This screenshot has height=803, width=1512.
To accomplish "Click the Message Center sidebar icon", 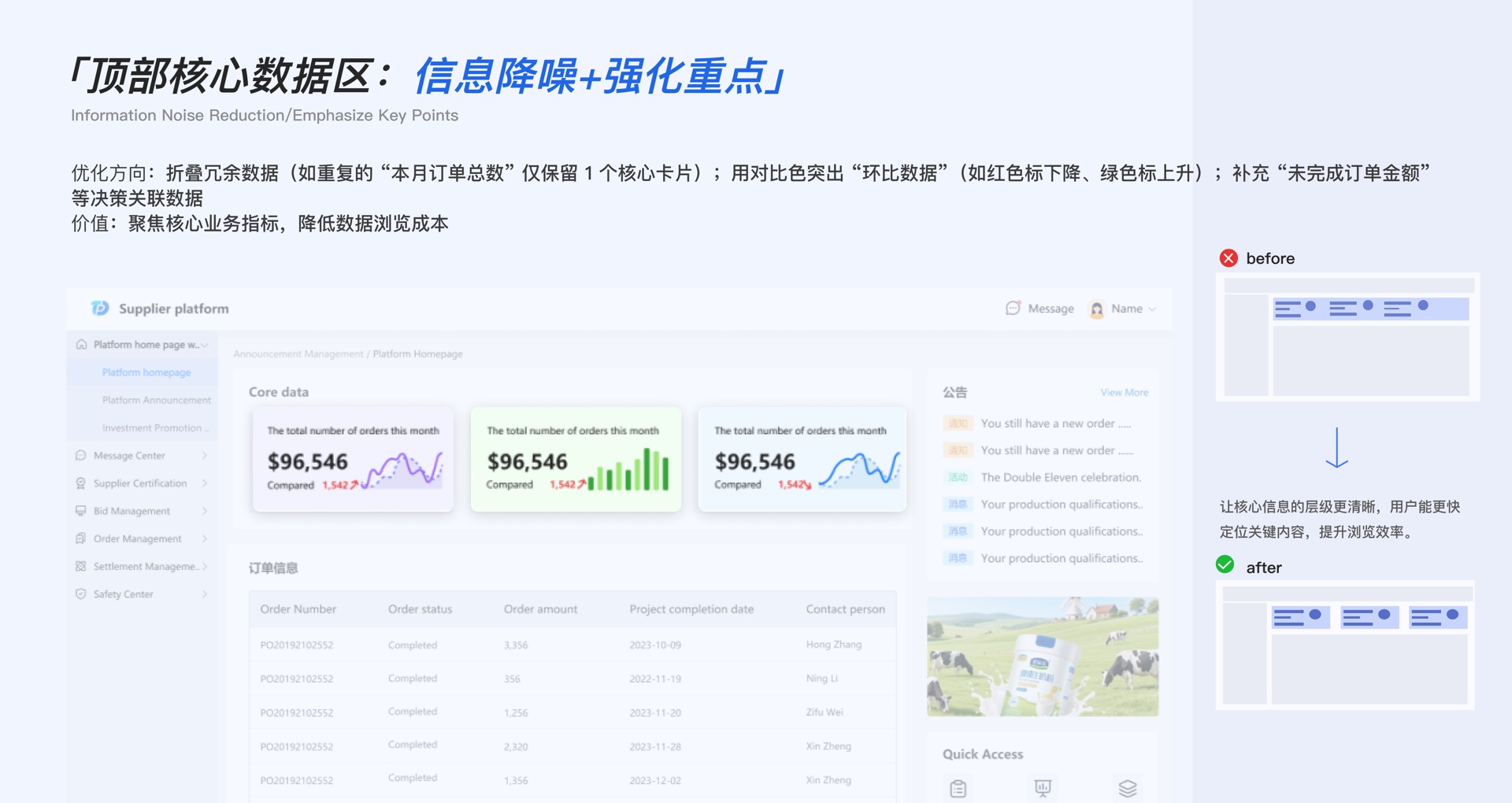I will 80,455.
